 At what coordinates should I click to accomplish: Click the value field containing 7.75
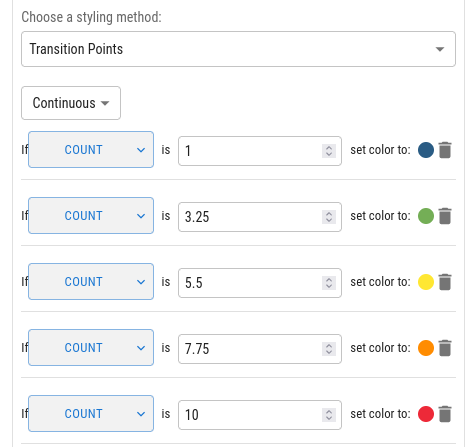260,349
